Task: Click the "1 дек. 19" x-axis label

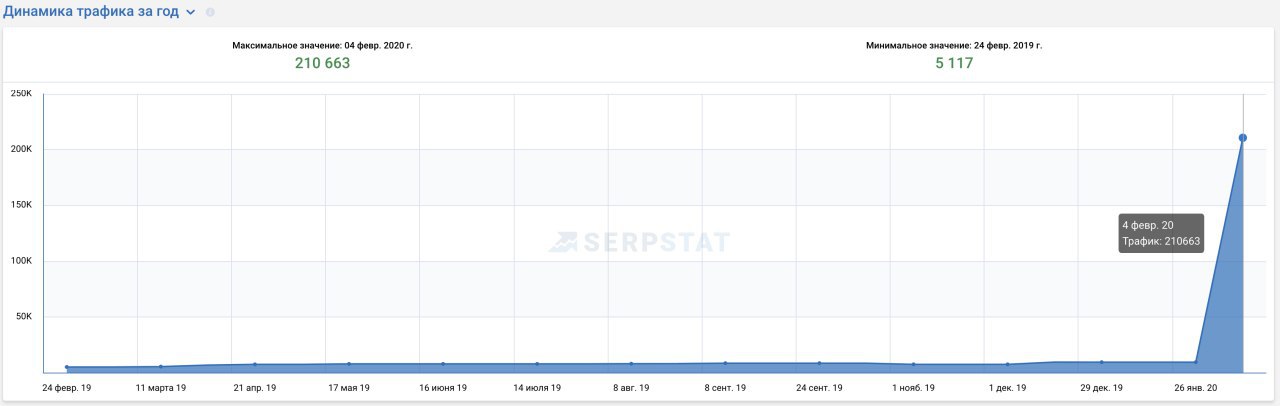Action: [1007, 387]
